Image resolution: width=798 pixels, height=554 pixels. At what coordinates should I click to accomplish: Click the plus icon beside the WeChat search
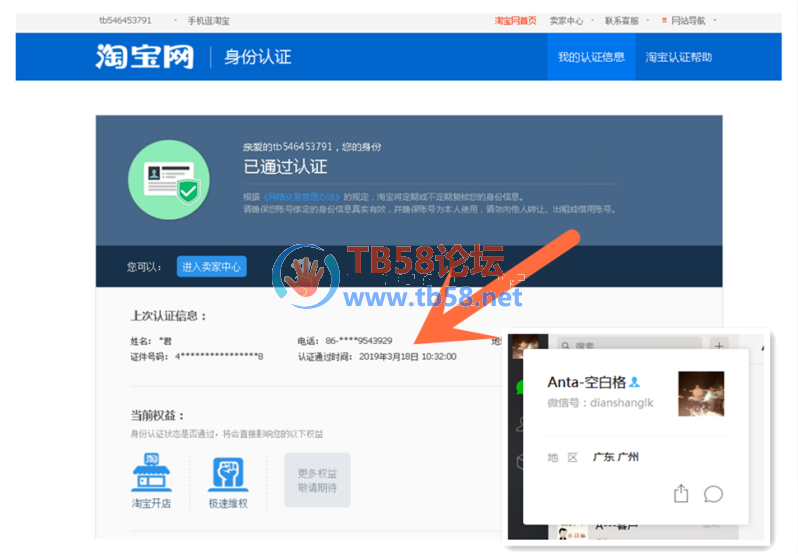(718, 346)
